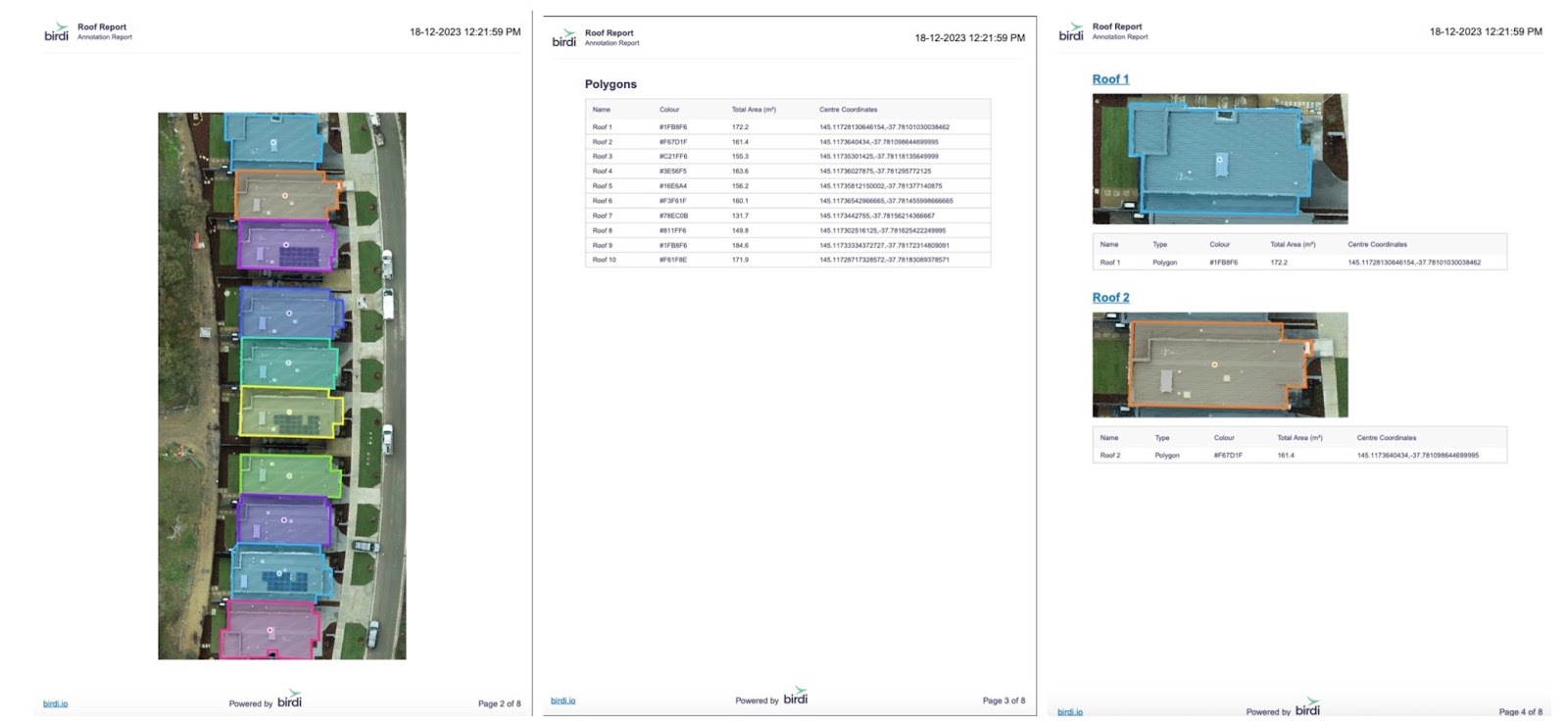Select the Roof 3 name cell in Polygons table
The image size is (1568, 726).
(602, 157)
